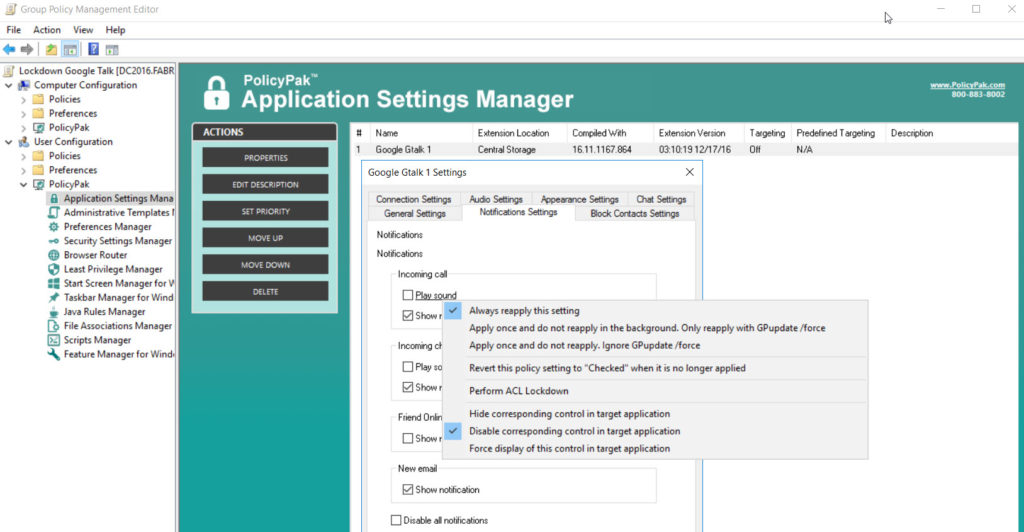Open the File menu
Viewport: 1024px width, 532px height.
(x=14, y=30)
